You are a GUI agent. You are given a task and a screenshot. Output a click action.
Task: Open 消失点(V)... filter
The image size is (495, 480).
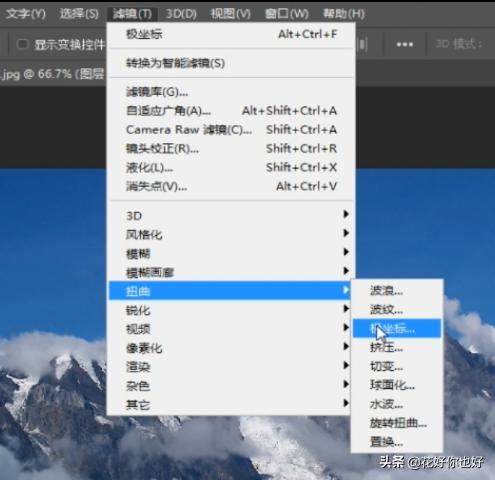(x=232, y=186)
